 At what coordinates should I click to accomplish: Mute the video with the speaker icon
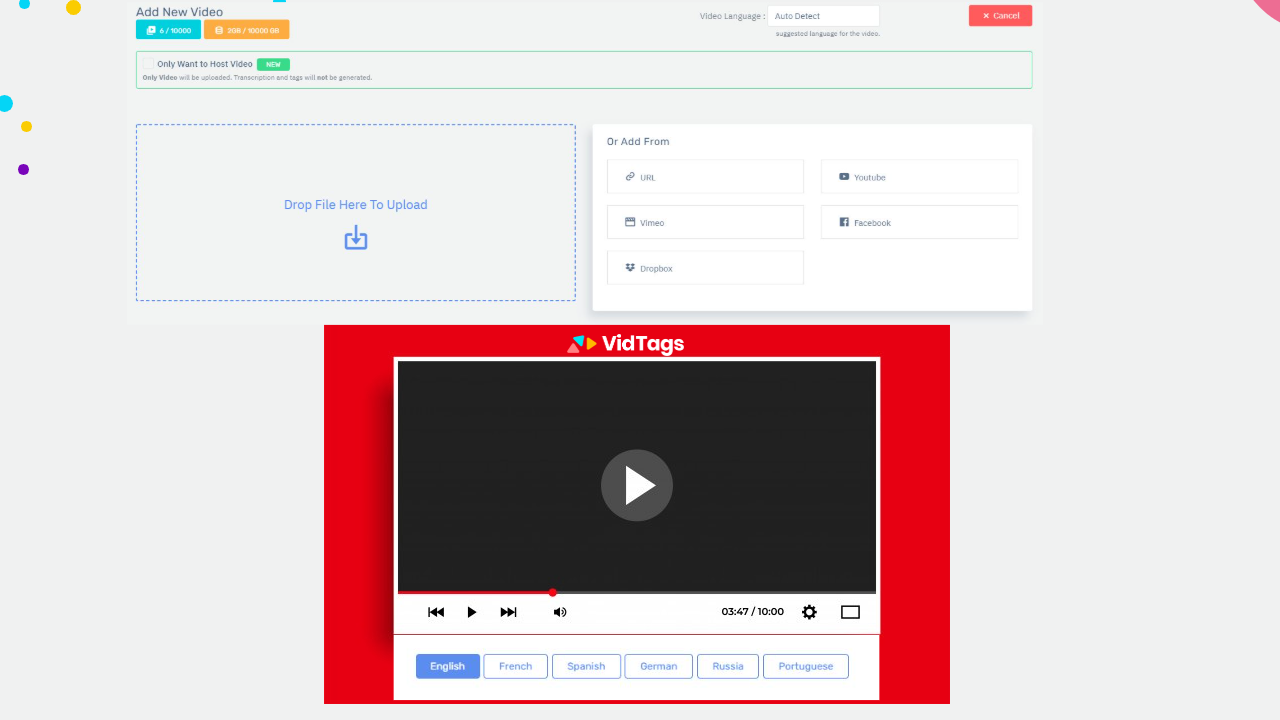point(560,612)
